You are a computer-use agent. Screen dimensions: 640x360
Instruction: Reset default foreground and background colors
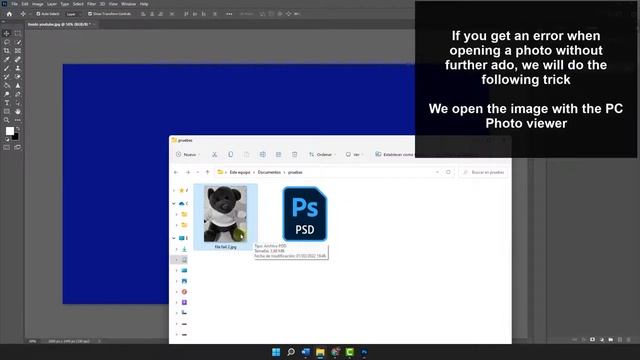point(7,139)
